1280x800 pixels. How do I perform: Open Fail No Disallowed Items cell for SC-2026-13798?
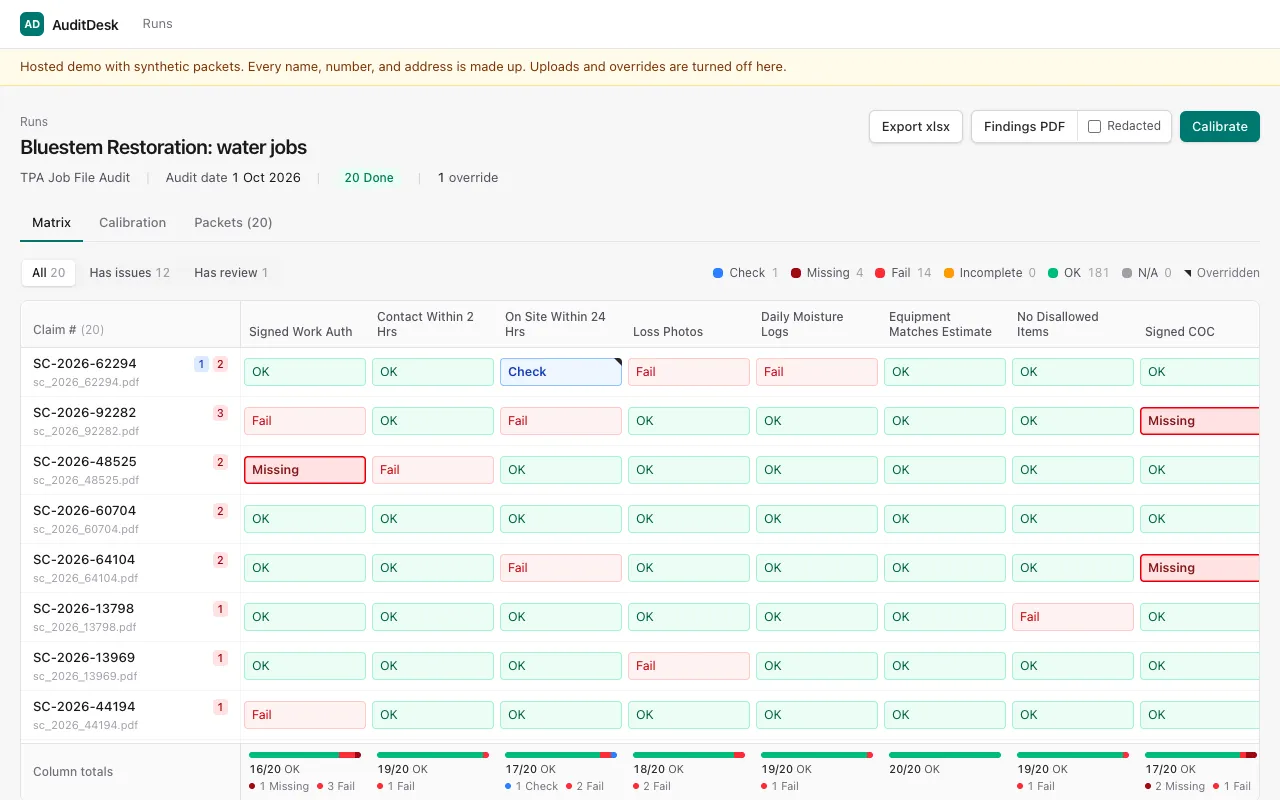coord(1073,617)
